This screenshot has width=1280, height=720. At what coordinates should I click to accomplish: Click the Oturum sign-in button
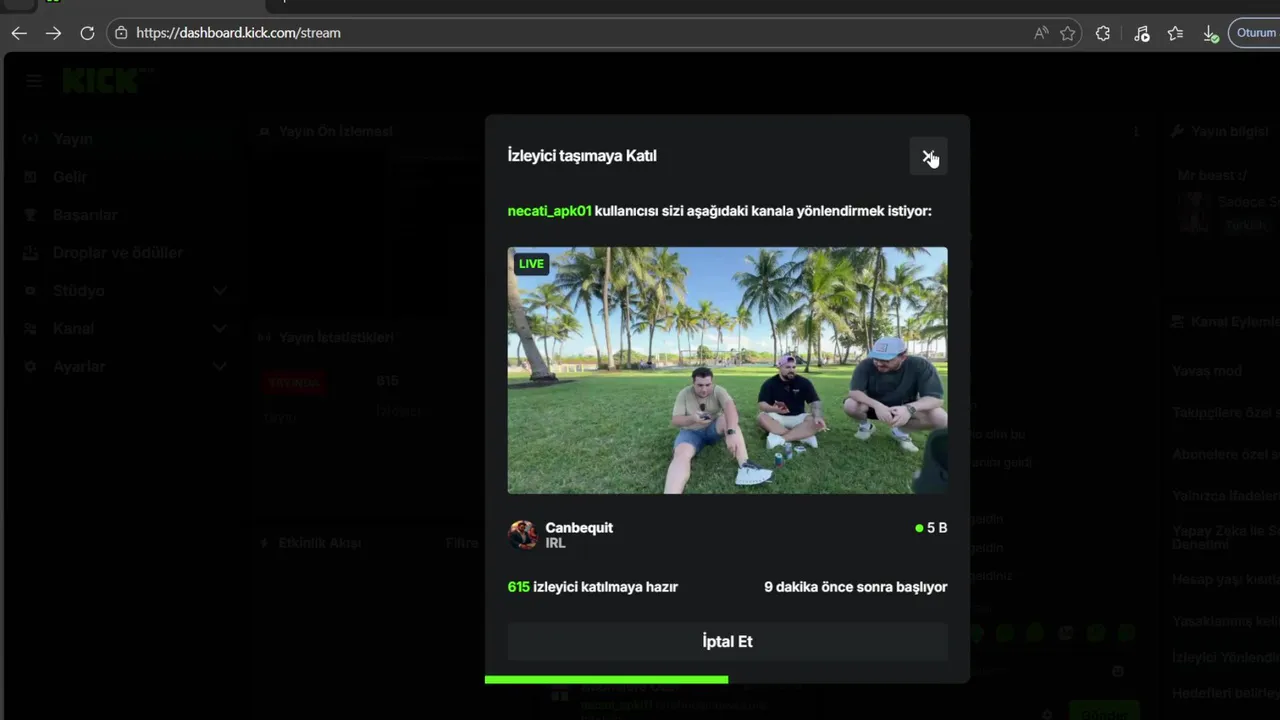coord(1254,33)
